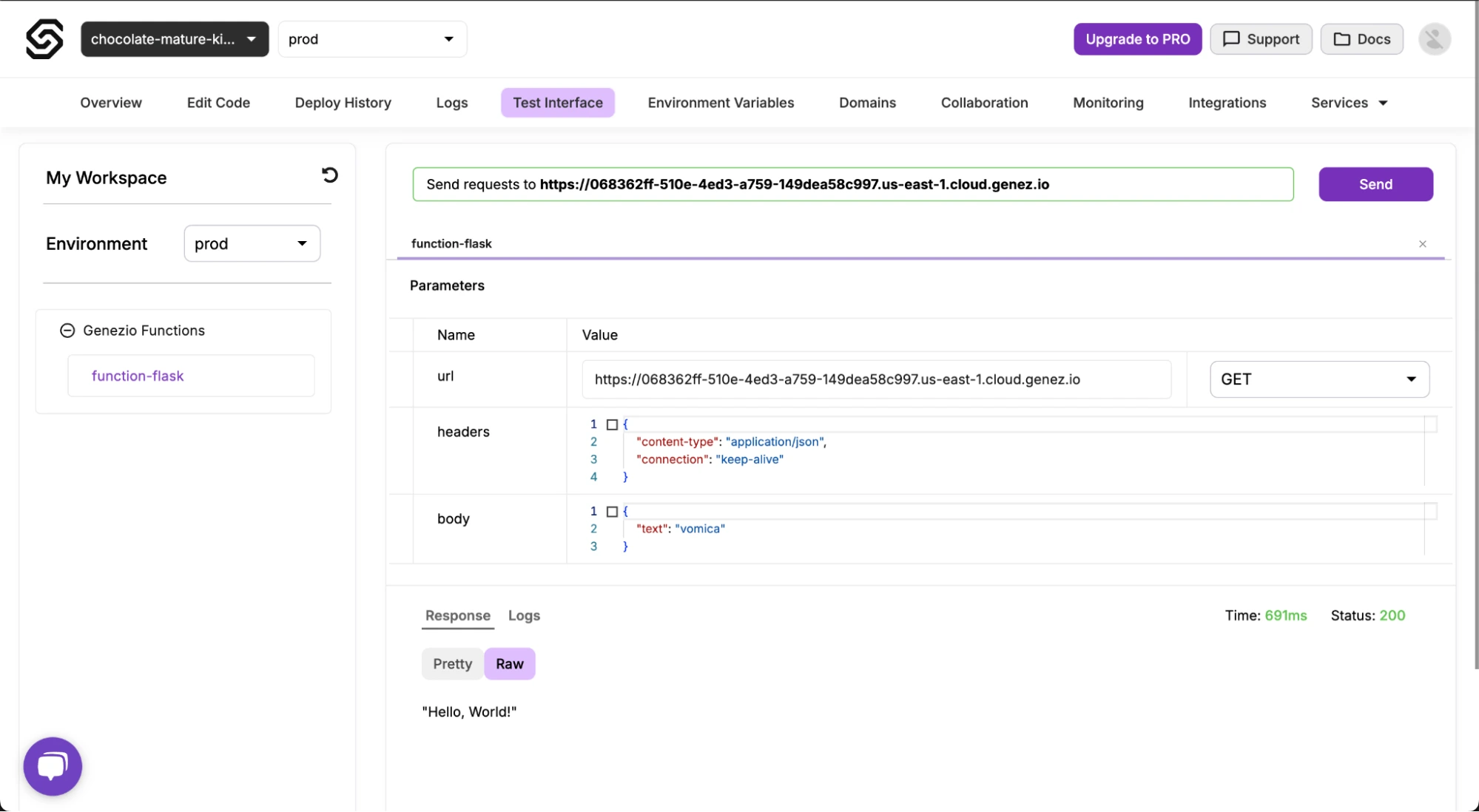Viewport: 1479px width, 812px height.
Task: Open the Environment prod dropdown
Action: [252, 243]
